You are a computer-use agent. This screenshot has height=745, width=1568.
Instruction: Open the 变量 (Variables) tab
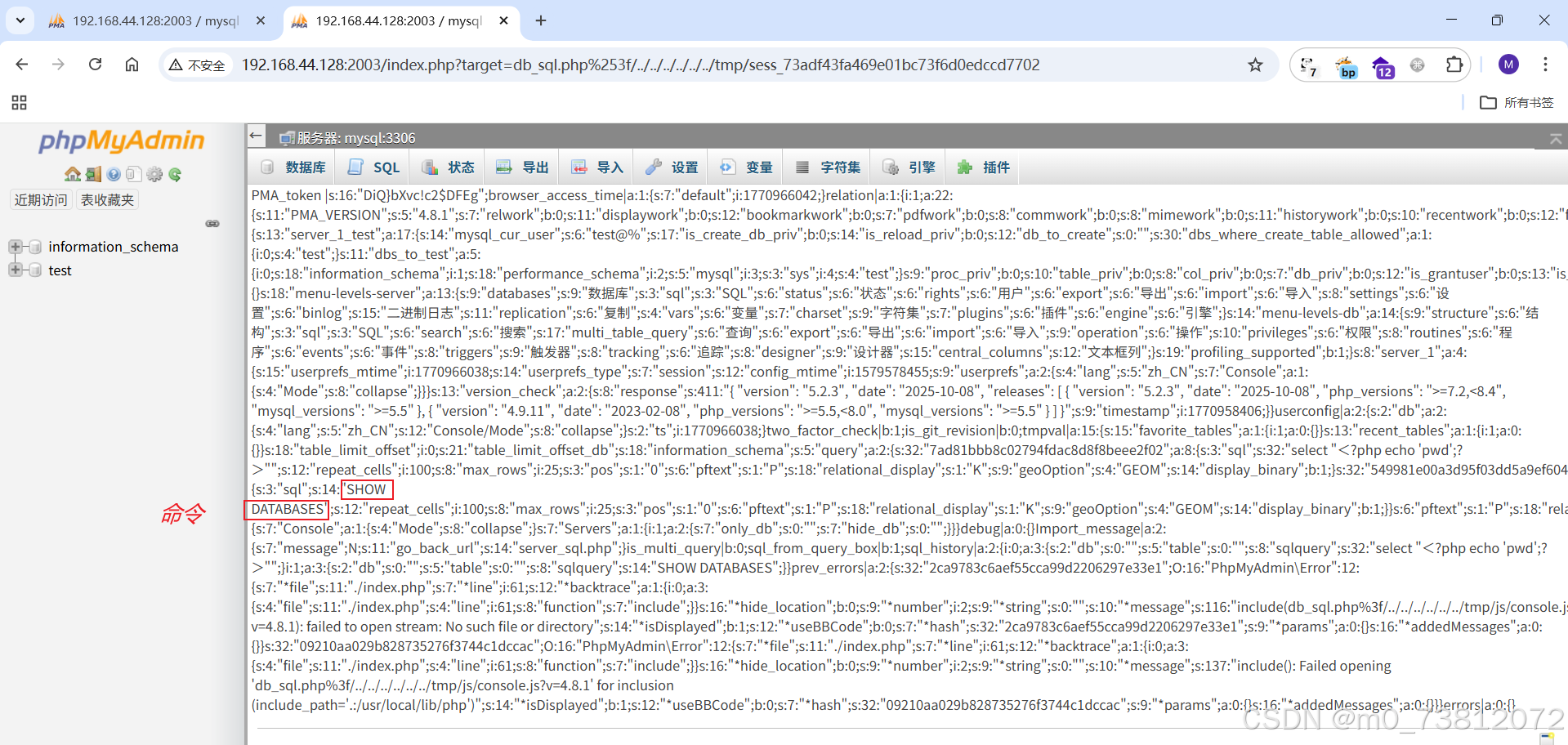[x=745, y=167]
